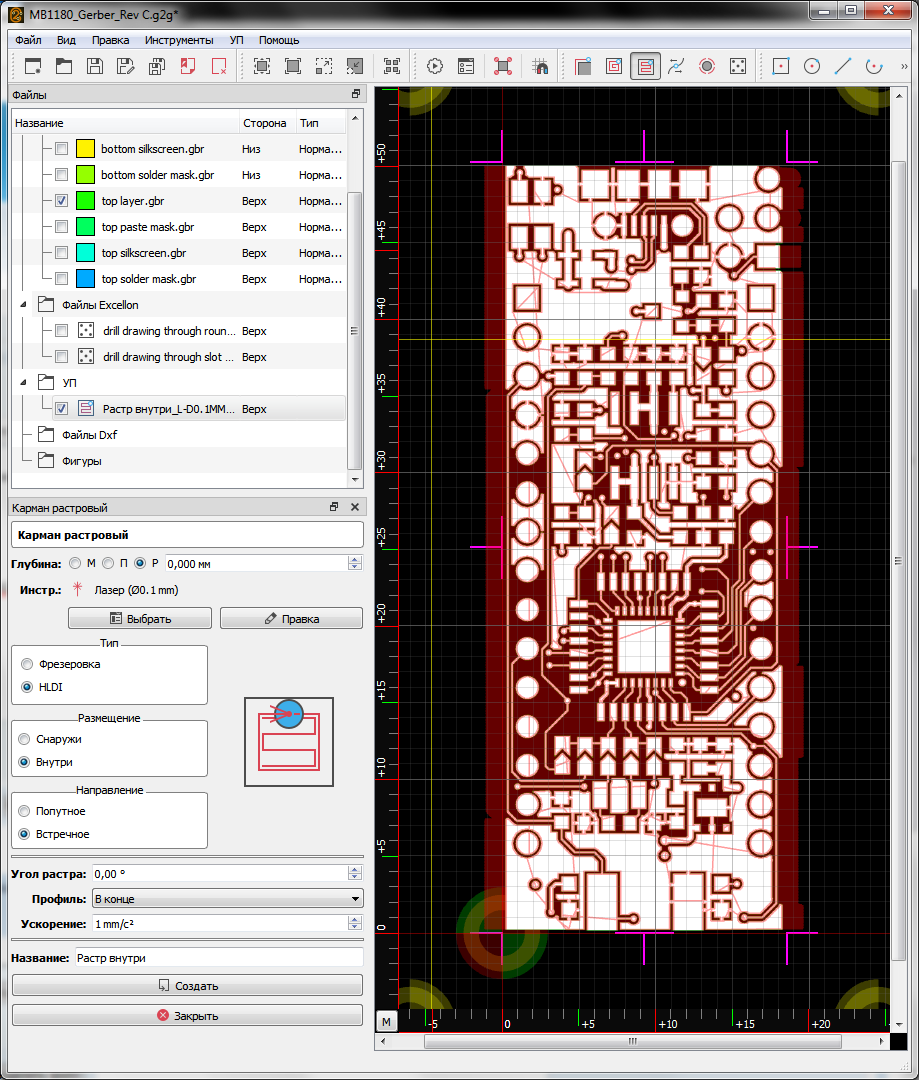Open the Инструменты menu
The height and width of the screenshot is (1080, 919).
[179, 40]
